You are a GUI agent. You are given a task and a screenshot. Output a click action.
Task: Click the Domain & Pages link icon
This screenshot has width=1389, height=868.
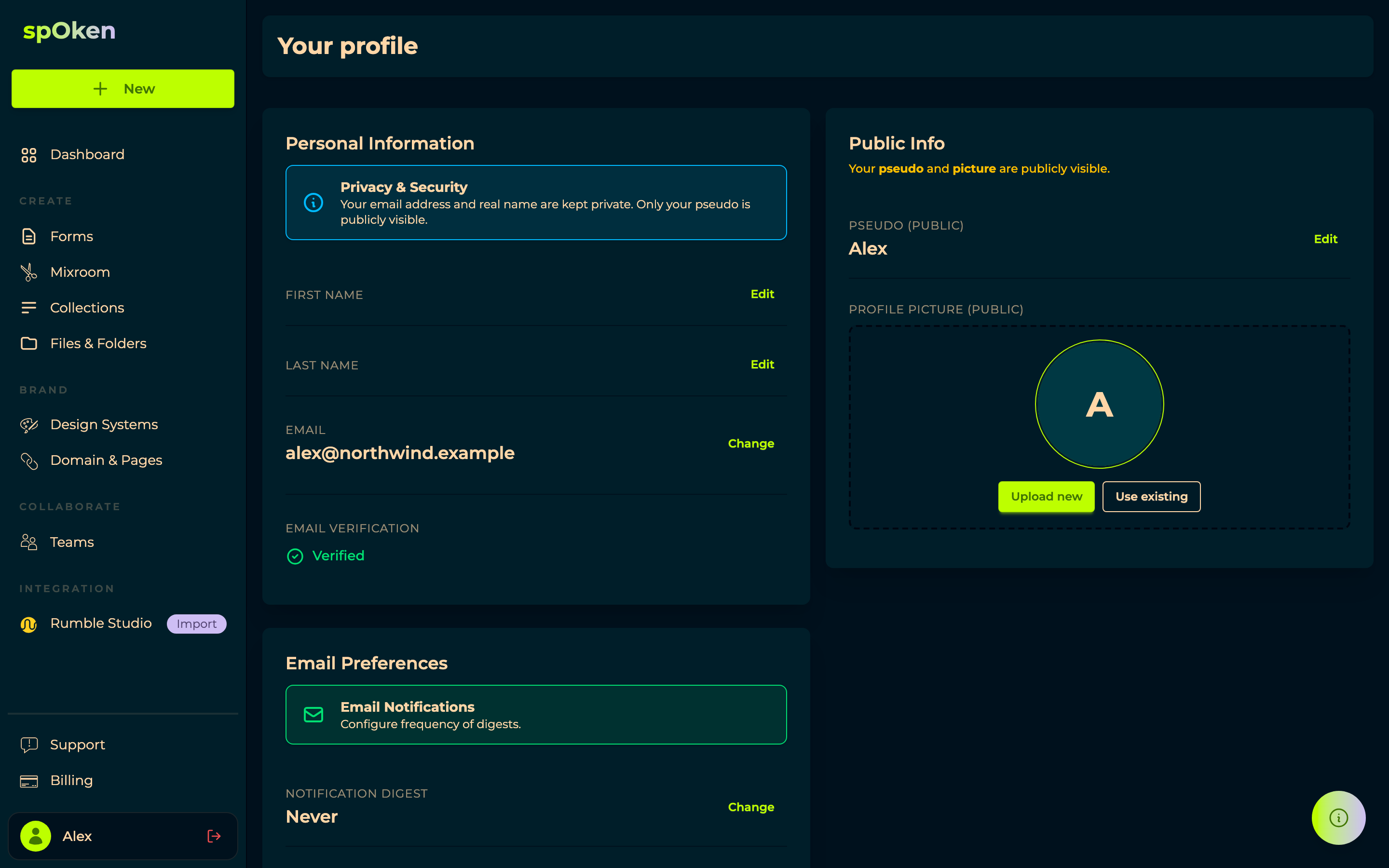[x=29, y=461]
